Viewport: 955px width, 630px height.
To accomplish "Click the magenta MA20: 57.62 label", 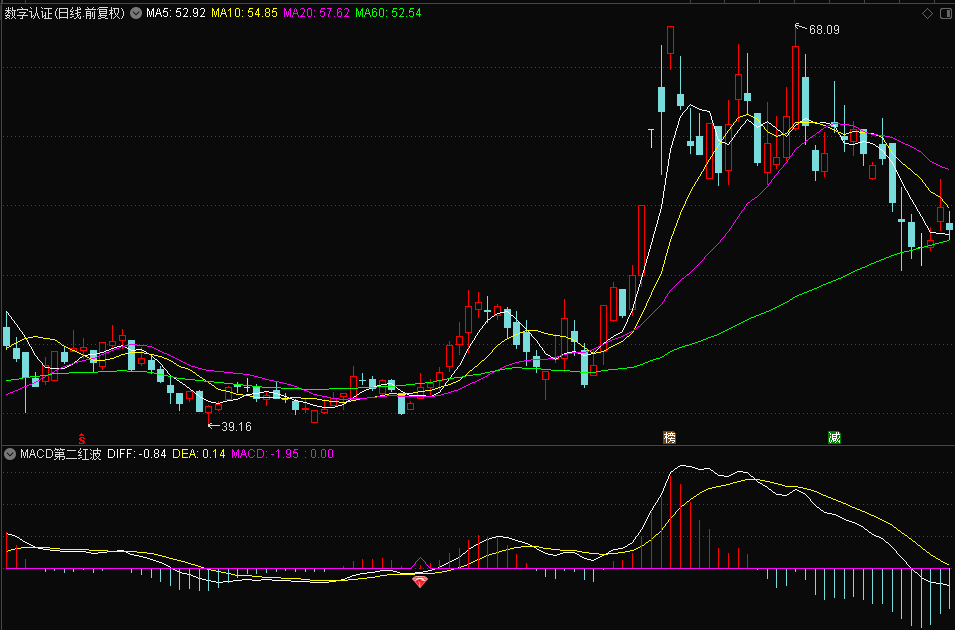I will click(x=316, y=14).
